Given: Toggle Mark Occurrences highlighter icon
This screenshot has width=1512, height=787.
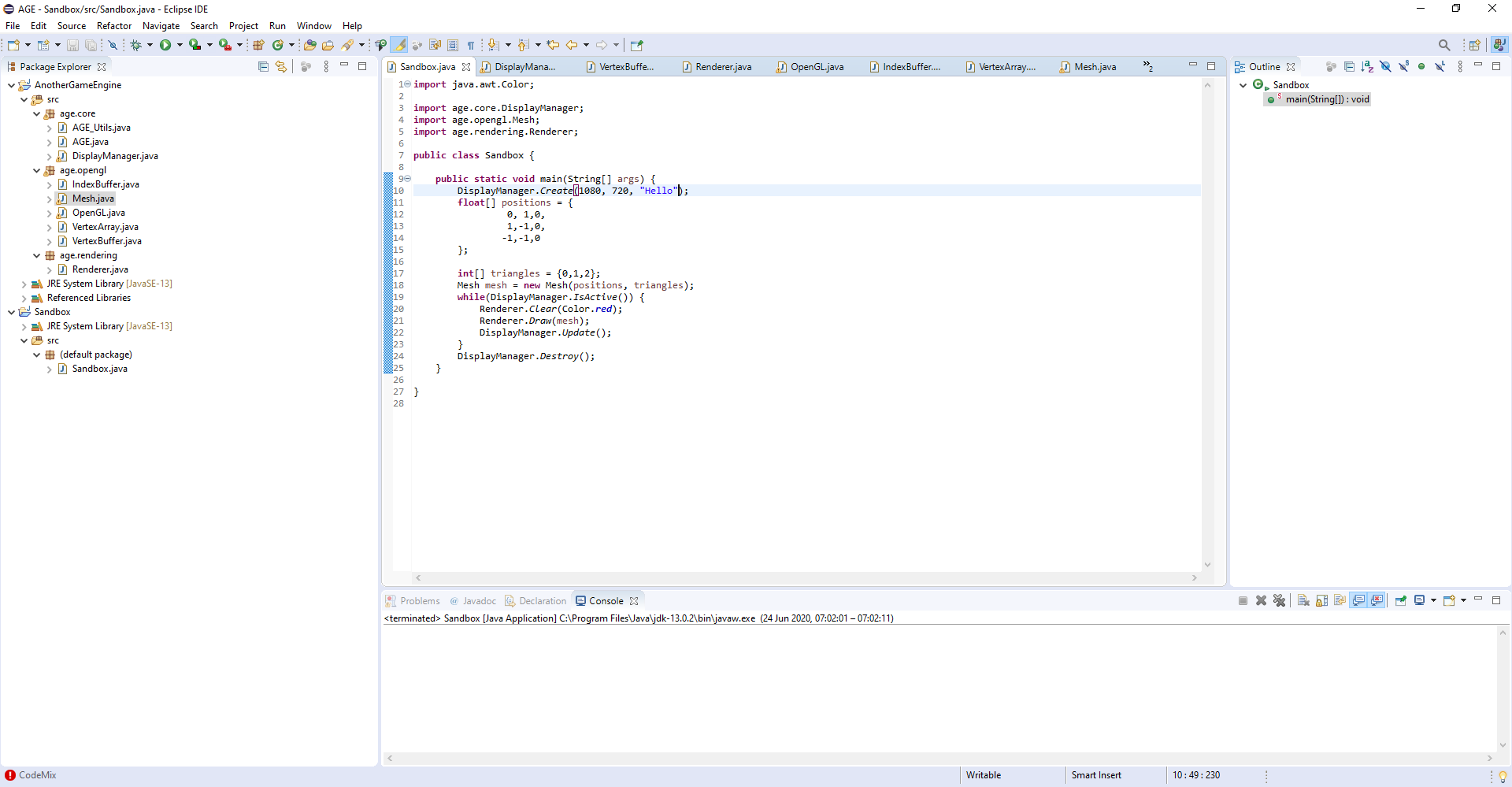Looking at the screenshot, I should tap(399, 45).
